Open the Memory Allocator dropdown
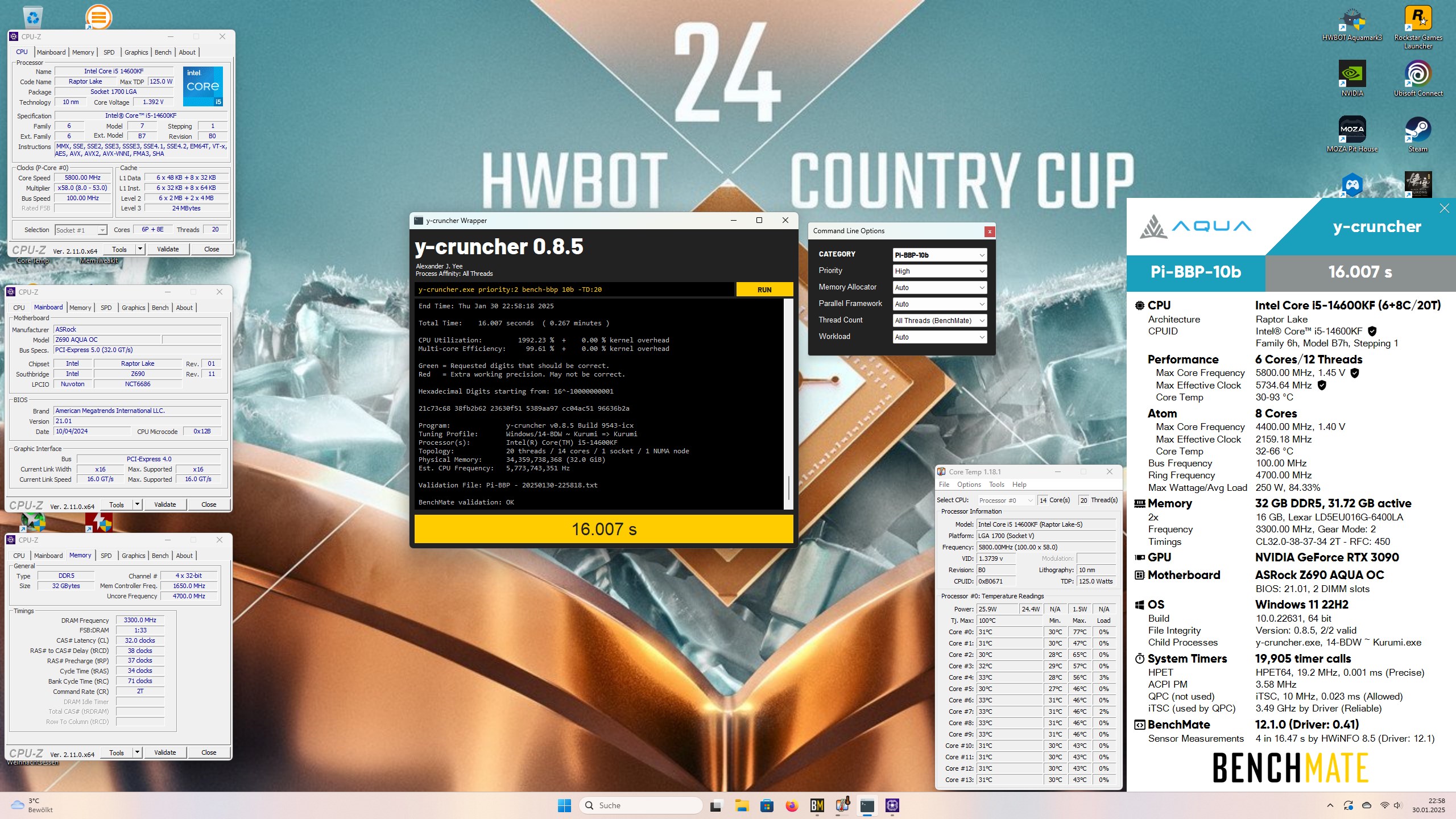This screenshot has width=1456, height=819. click(940, 288)
